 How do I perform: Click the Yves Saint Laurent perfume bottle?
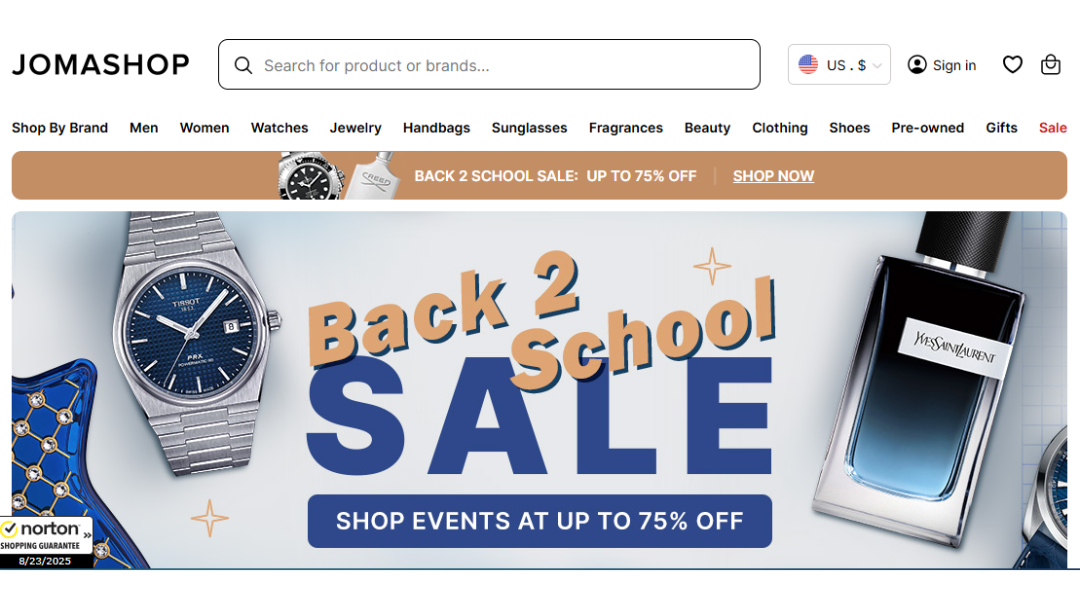920,379
